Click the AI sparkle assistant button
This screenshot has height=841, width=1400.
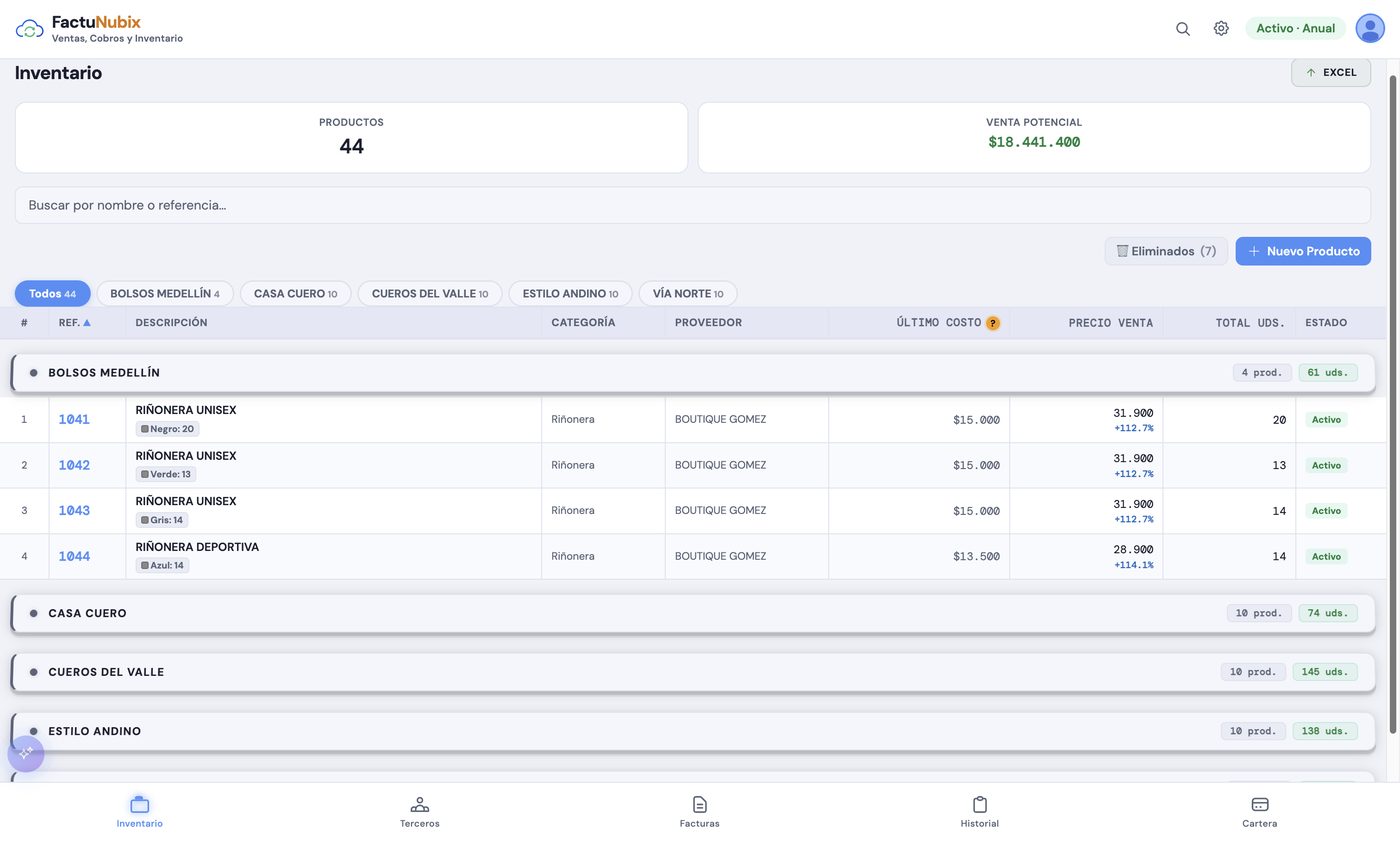coord(26,753)
